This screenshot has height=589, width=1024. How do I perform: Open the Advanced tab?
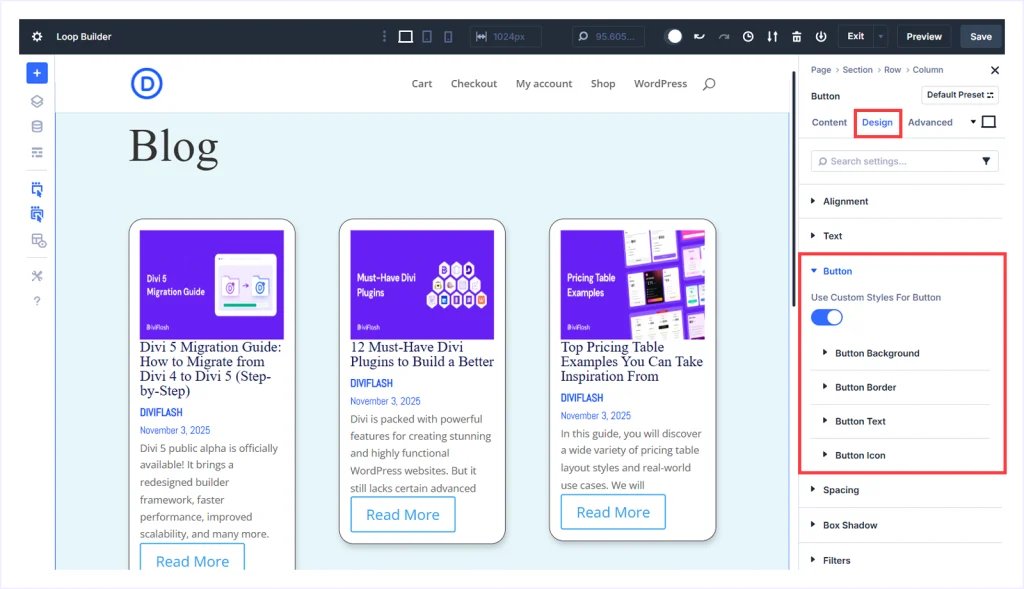tap(930, 122)
